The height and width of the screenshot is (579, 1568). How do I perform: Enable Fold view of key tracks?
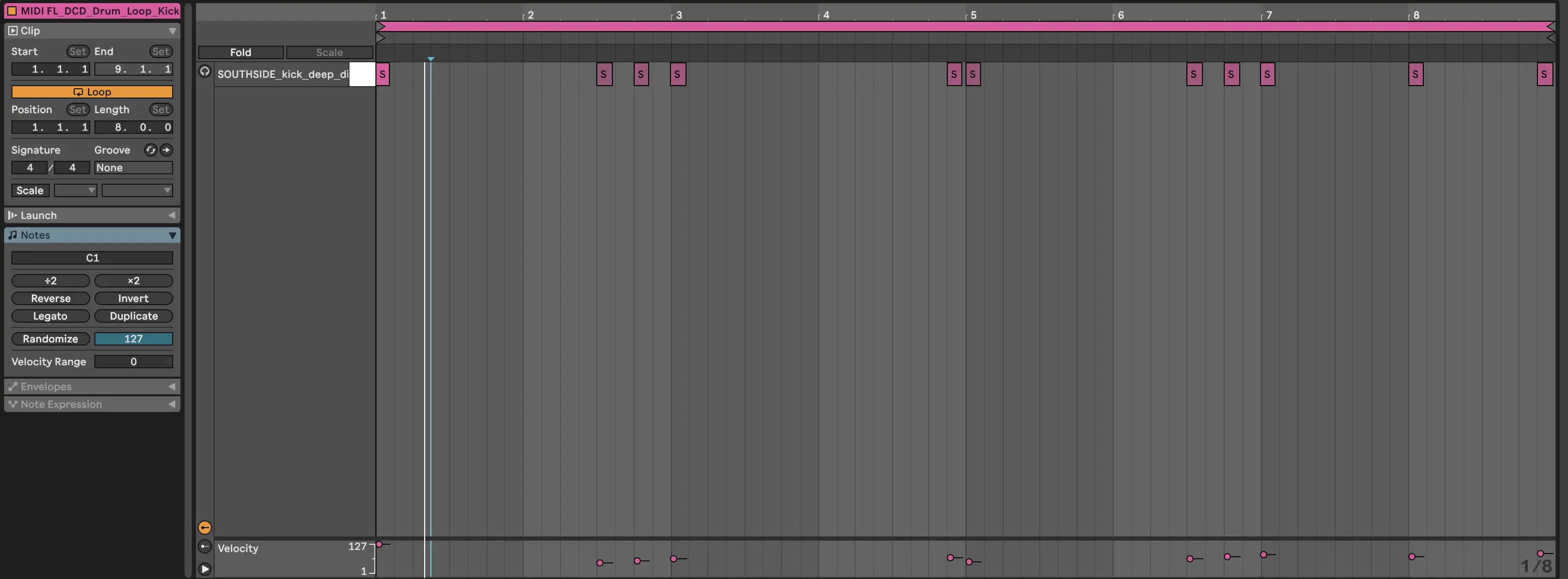coord(241,52)
